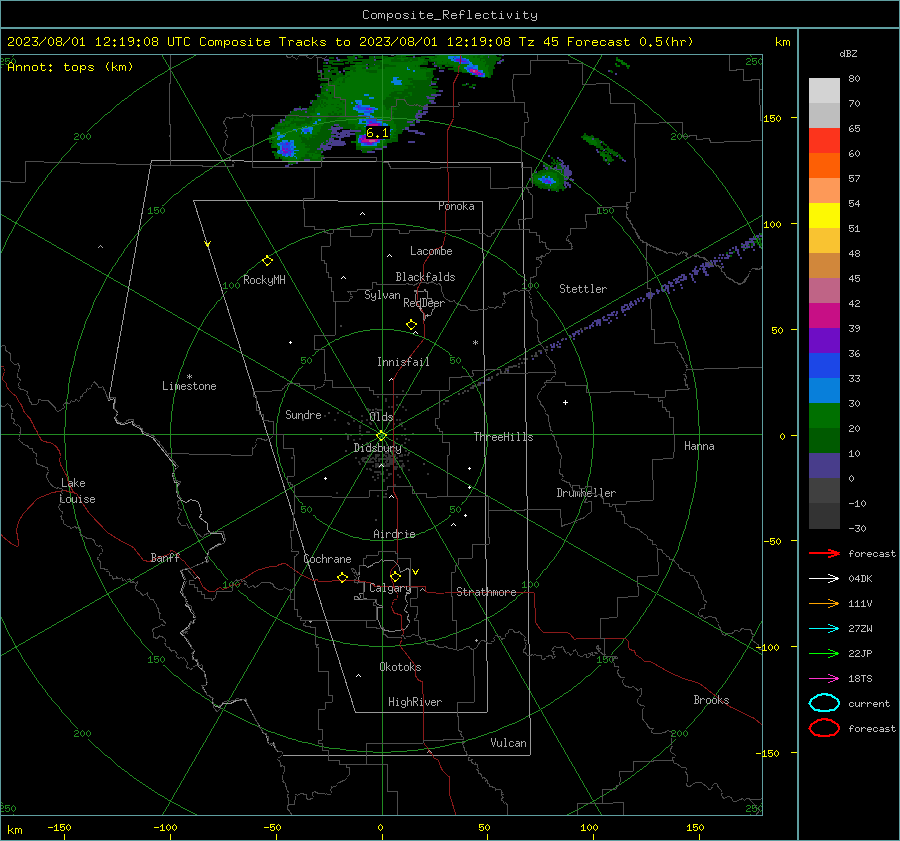Click the Hanna city label
The image size is (900, 841).
pos(699,446)
